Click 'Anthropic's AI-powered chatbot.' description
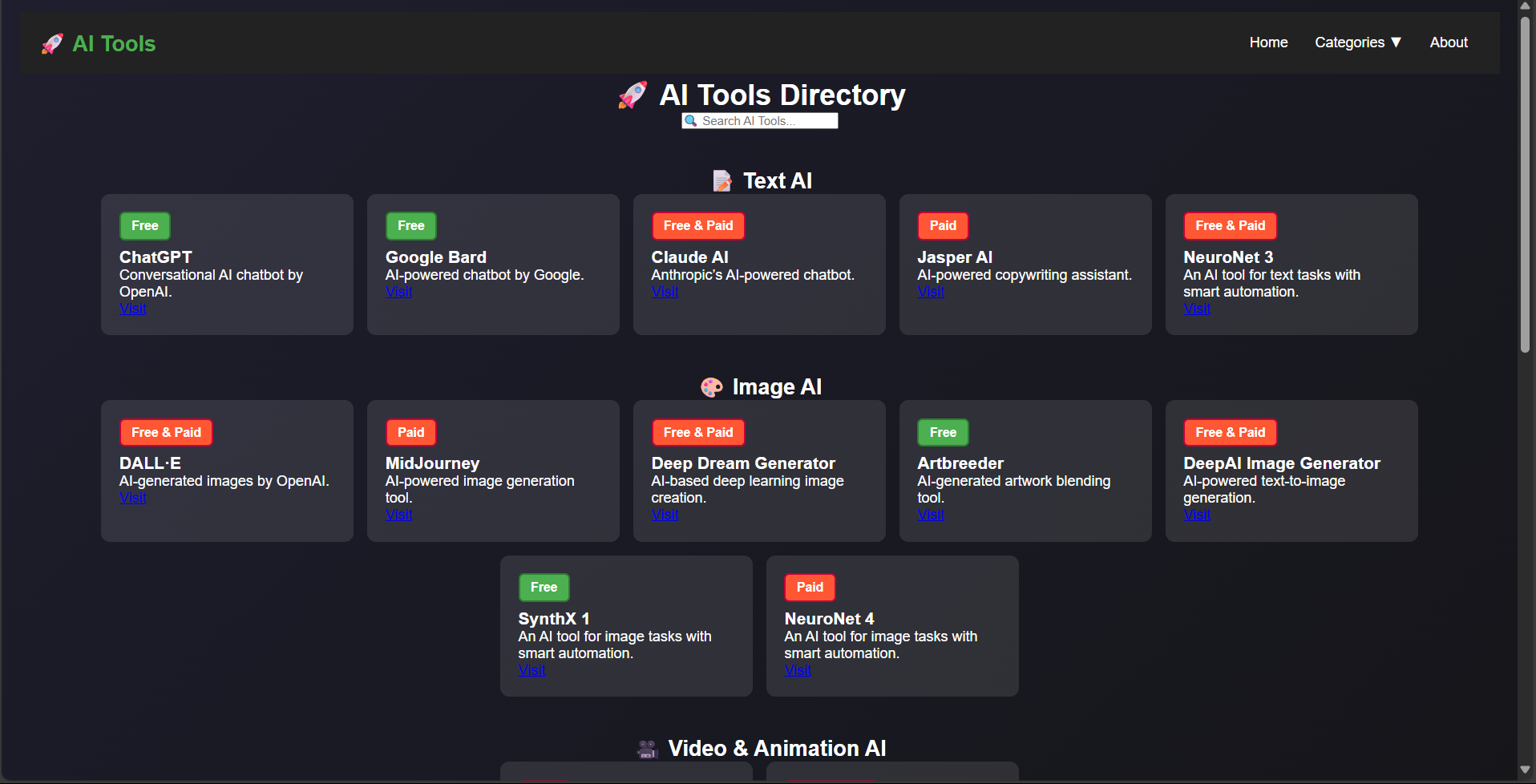Viewport: 1536px width, 784px height. coord(753,275)
